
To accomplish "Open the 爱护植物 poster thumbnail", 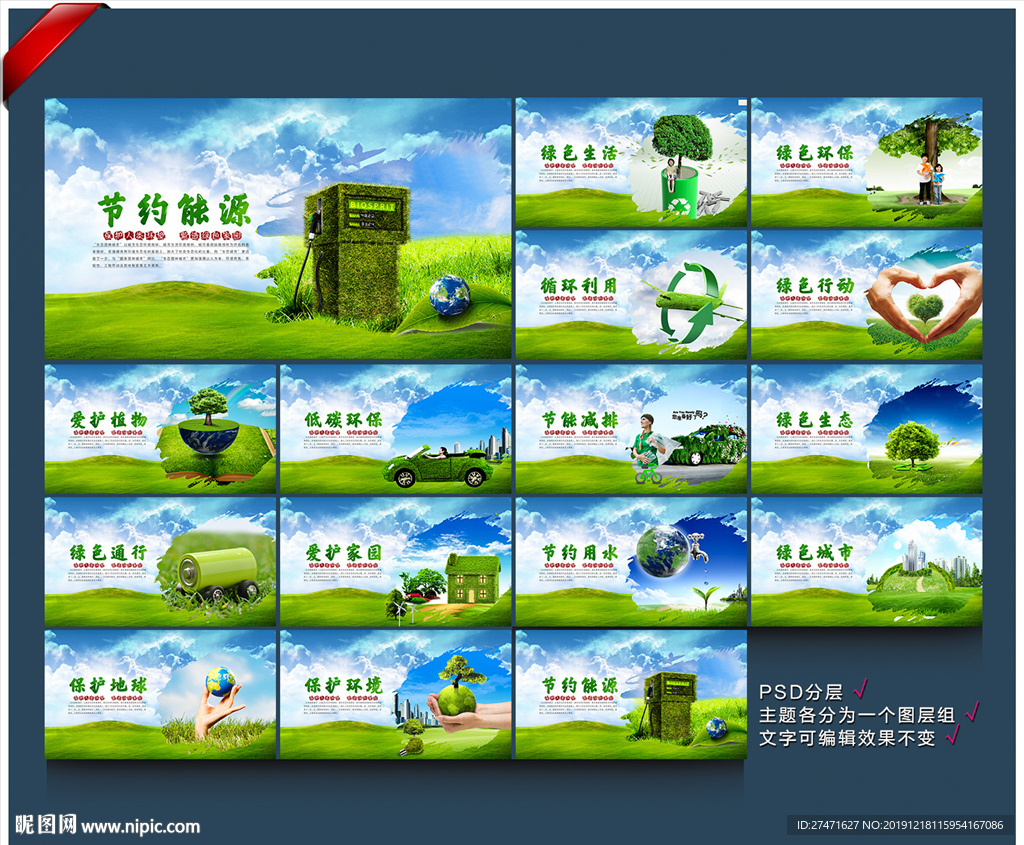I will click(x=160, y=428).
